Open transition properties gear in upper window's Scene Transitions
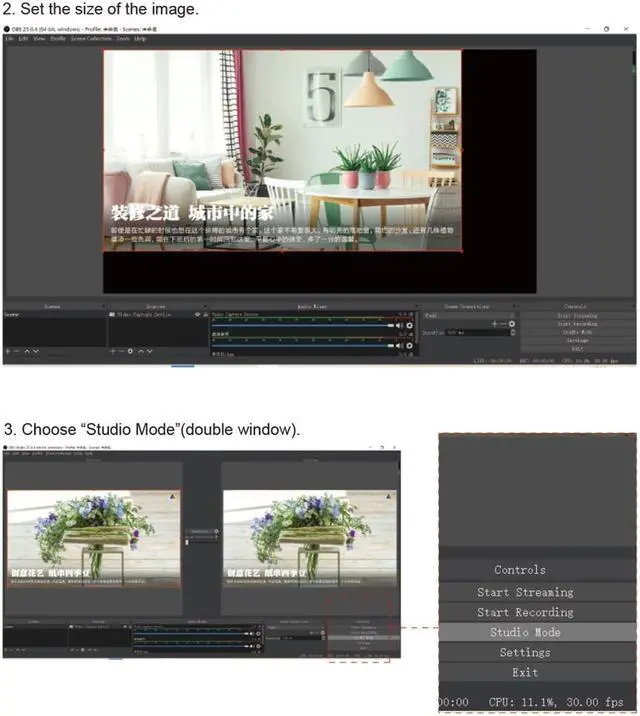Viewport: 640px width, 716px height. click(x=512, y=324)
